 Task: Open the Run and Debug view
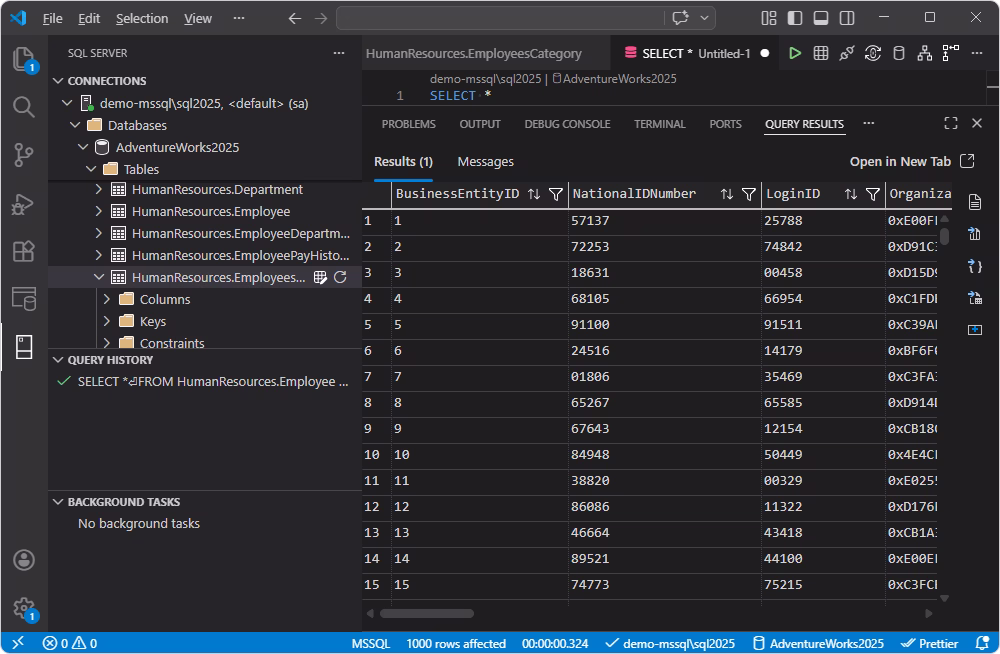[x=24, y=204]
